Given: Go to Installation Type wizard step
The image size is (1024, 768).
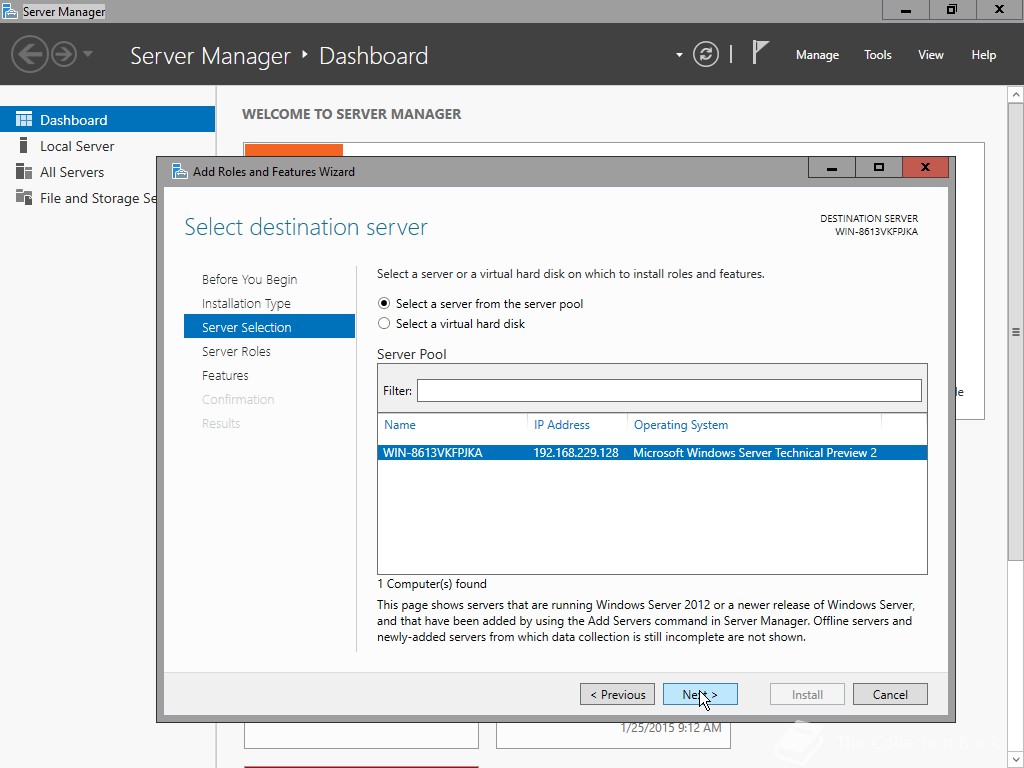Looking at the screenshot, I should tap(246, 304).
